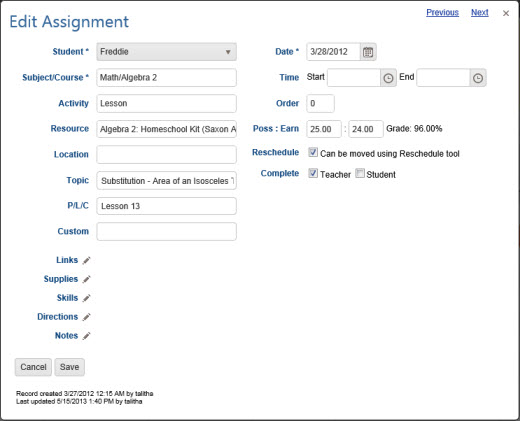
Task: Expand the Student dropdown showing Freddie
Action: click(167, 52)
